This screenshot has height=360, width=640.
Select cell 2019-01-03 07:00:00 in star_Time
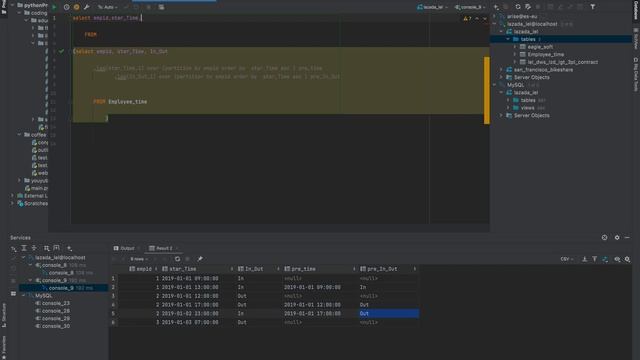click(190, 322)
